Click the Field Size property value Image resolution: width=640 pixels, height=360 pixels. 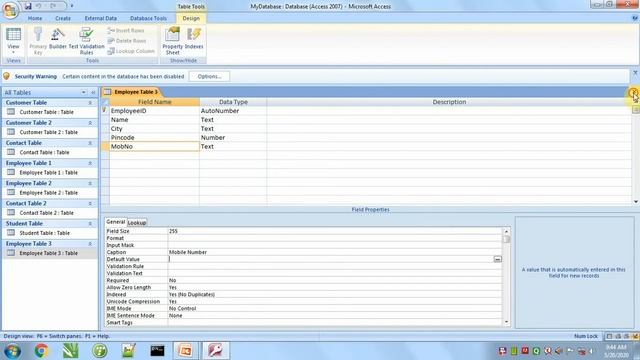[x=335, y=231]
